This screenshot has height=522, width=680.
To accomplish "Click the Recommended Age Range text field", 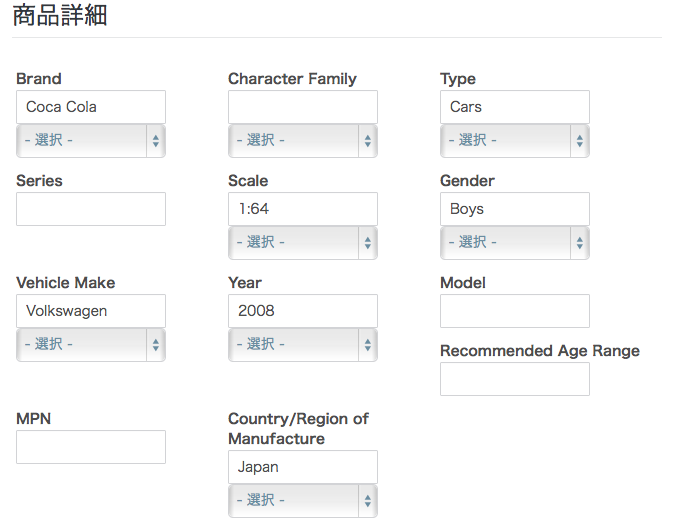I will pyautogui.click(x=515, y=379).
